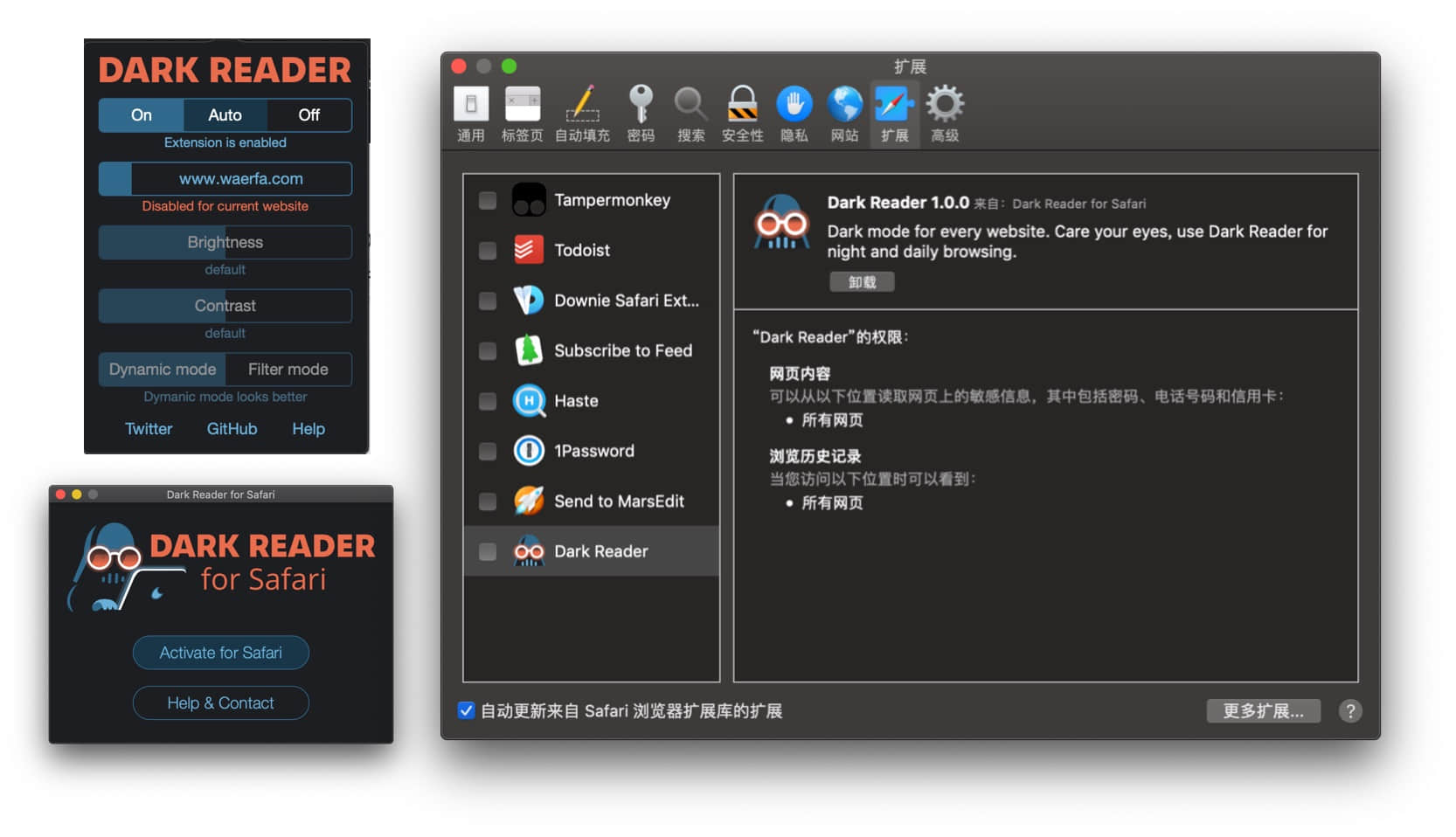The image size is (1456, 837).
Task: Click Help & Contact button
Action: pyautogui.click(x=221, y=703)
